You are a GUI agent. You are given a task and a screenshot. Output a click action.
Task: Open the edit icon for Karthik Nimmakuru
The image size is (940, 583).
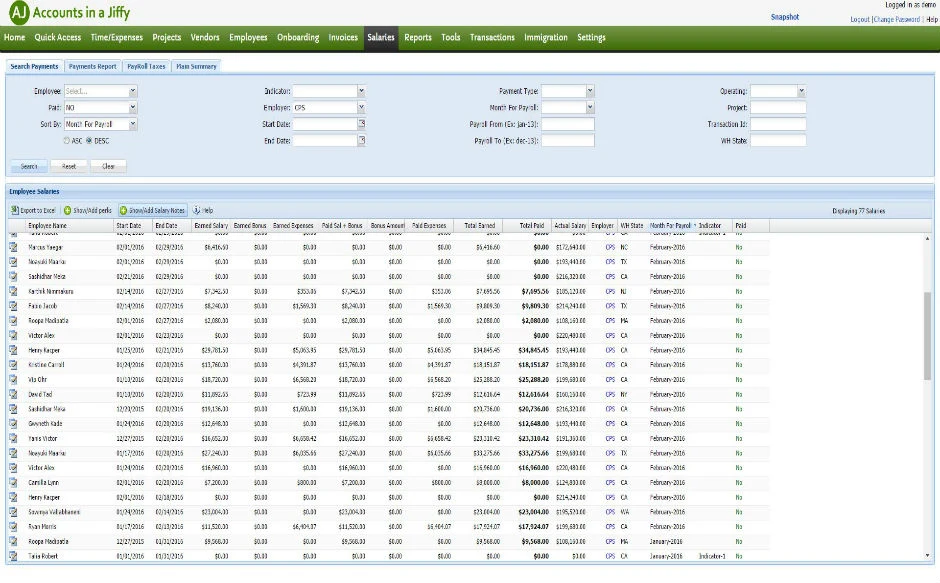[x=13, y=291]
